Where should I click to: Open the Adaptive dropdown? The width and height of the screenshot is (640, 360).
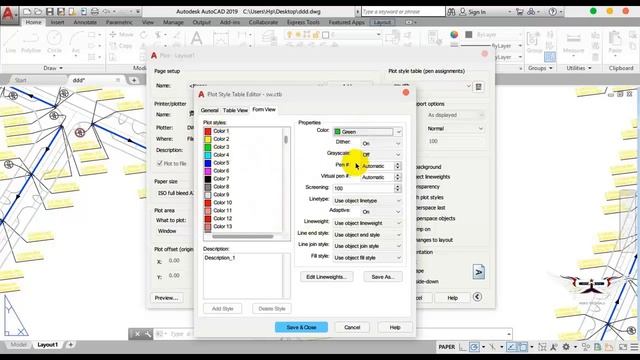(x=381, y=211)
